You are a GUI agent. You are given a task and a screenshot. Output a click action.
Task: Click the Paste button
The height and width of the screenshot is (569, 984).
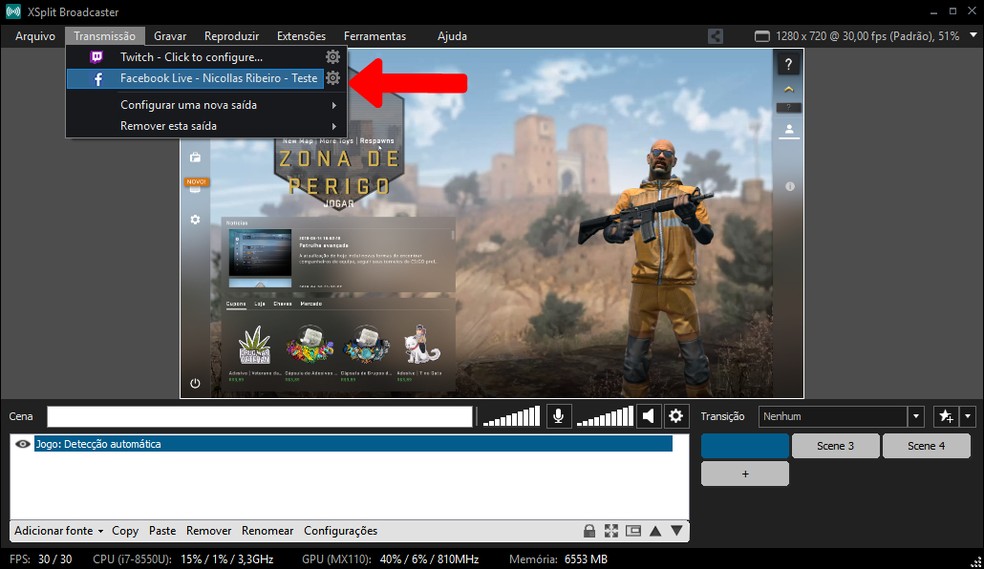point(162,531)
